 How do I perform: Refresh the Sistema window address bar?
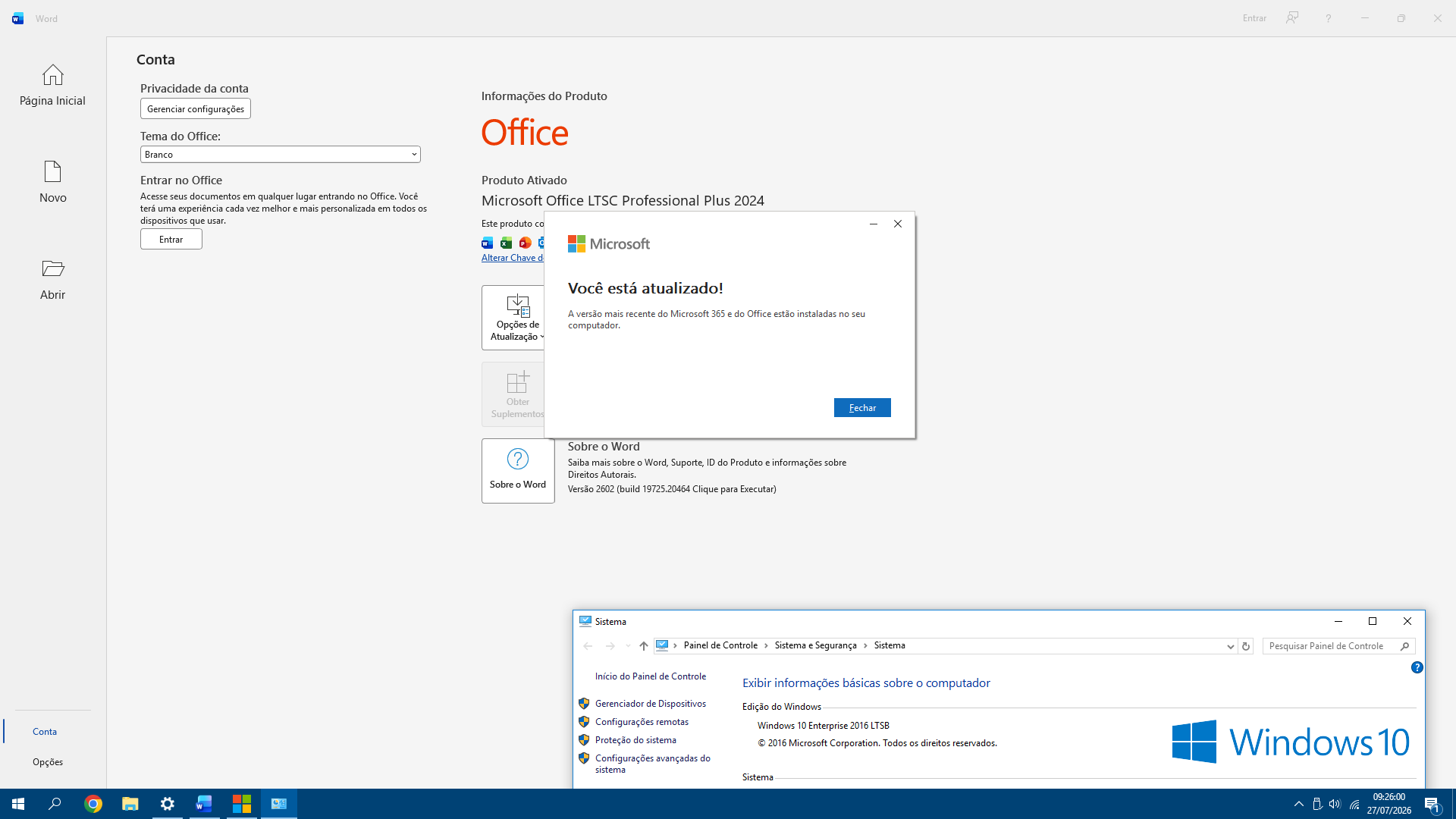1245,646
